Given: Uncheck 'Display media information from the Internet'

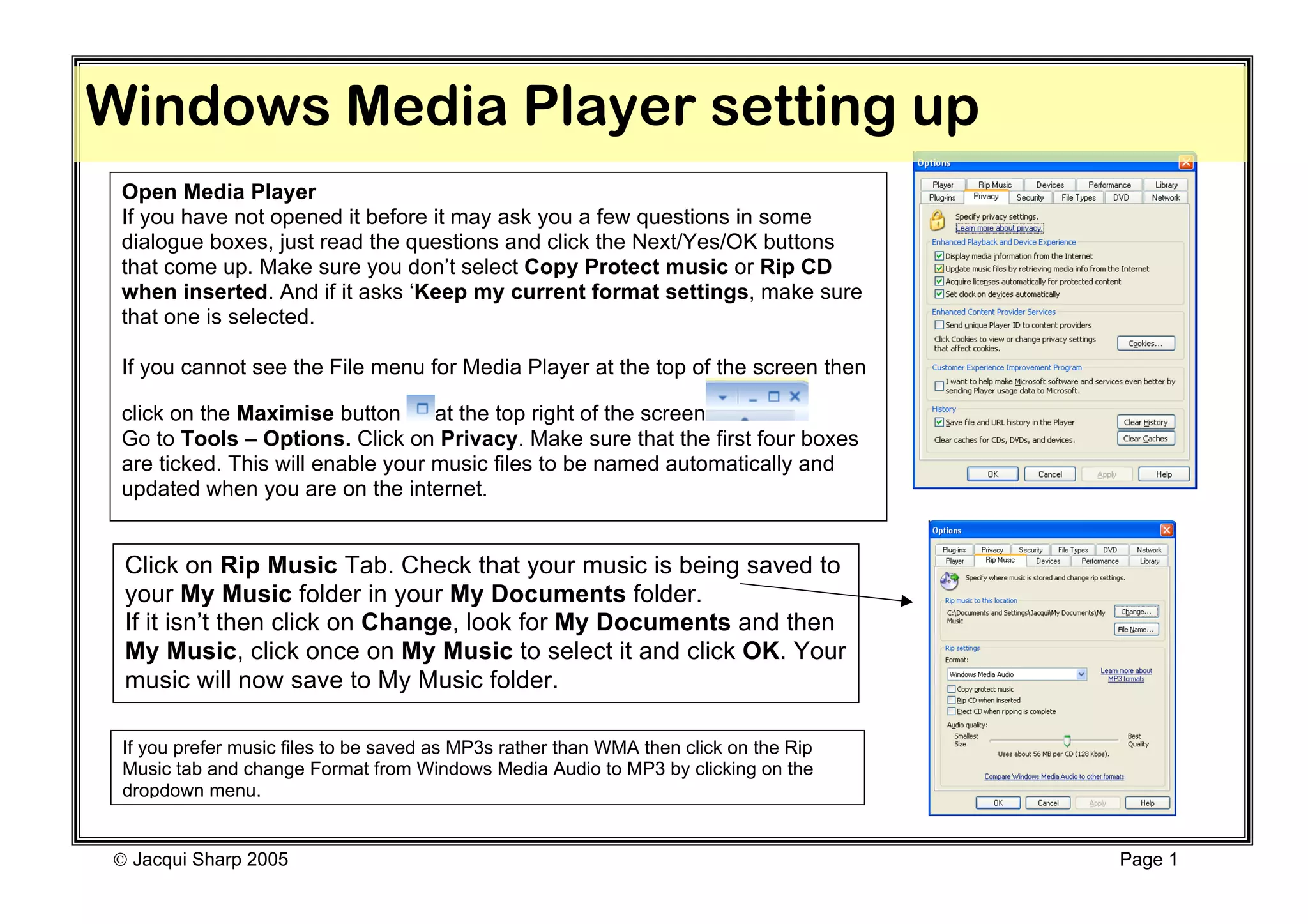Looking at the screenshot, I should click(x=939, y=256).
